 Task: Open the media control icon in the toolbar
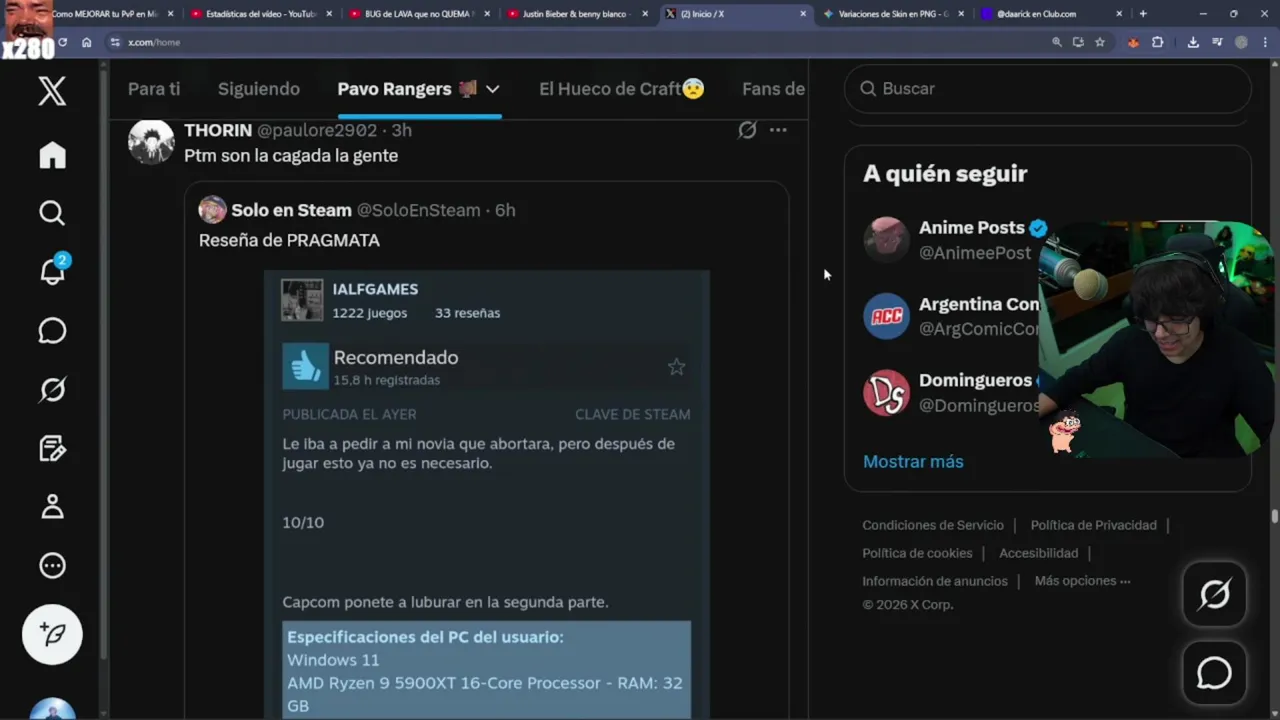tap(1217, 42)
